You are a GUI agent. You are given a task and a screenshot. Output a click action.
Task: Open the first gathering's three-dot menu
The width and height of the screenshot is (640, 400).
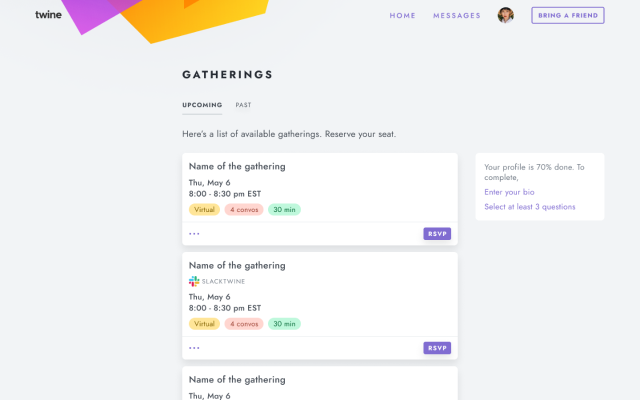point(194,234)
